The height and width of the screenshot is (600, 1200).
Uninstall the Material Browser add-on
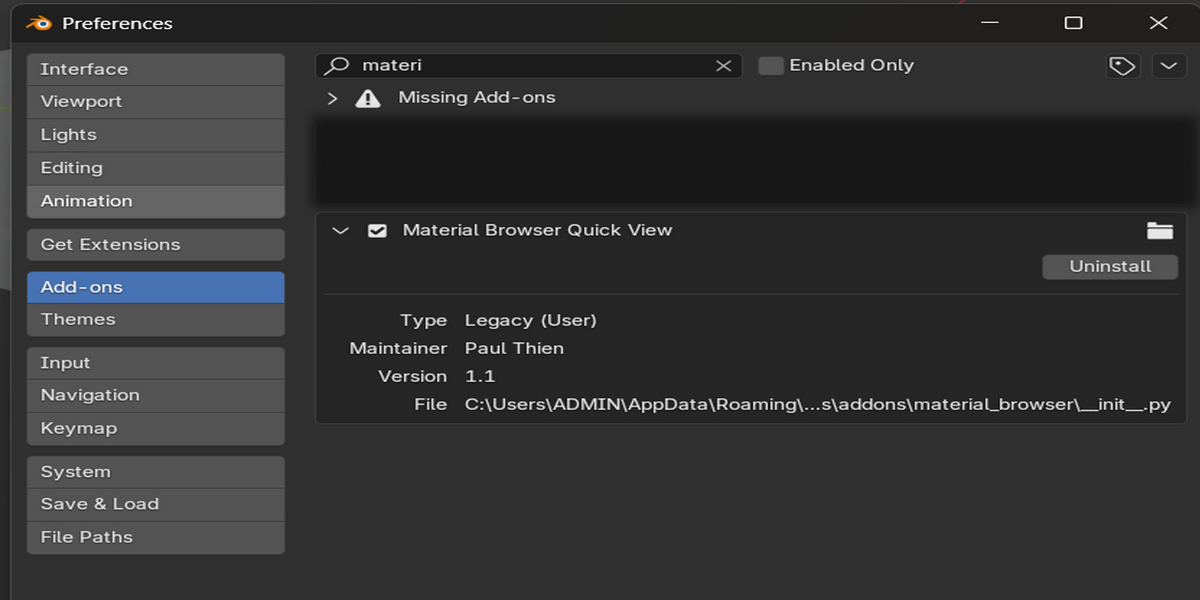tap(1110, 267)
